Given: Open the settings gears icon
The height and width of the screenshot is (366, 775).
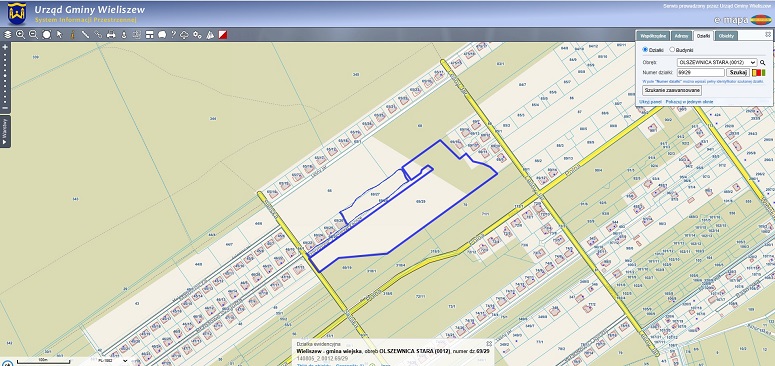Looking at the screenshot, I should (197, 35).
